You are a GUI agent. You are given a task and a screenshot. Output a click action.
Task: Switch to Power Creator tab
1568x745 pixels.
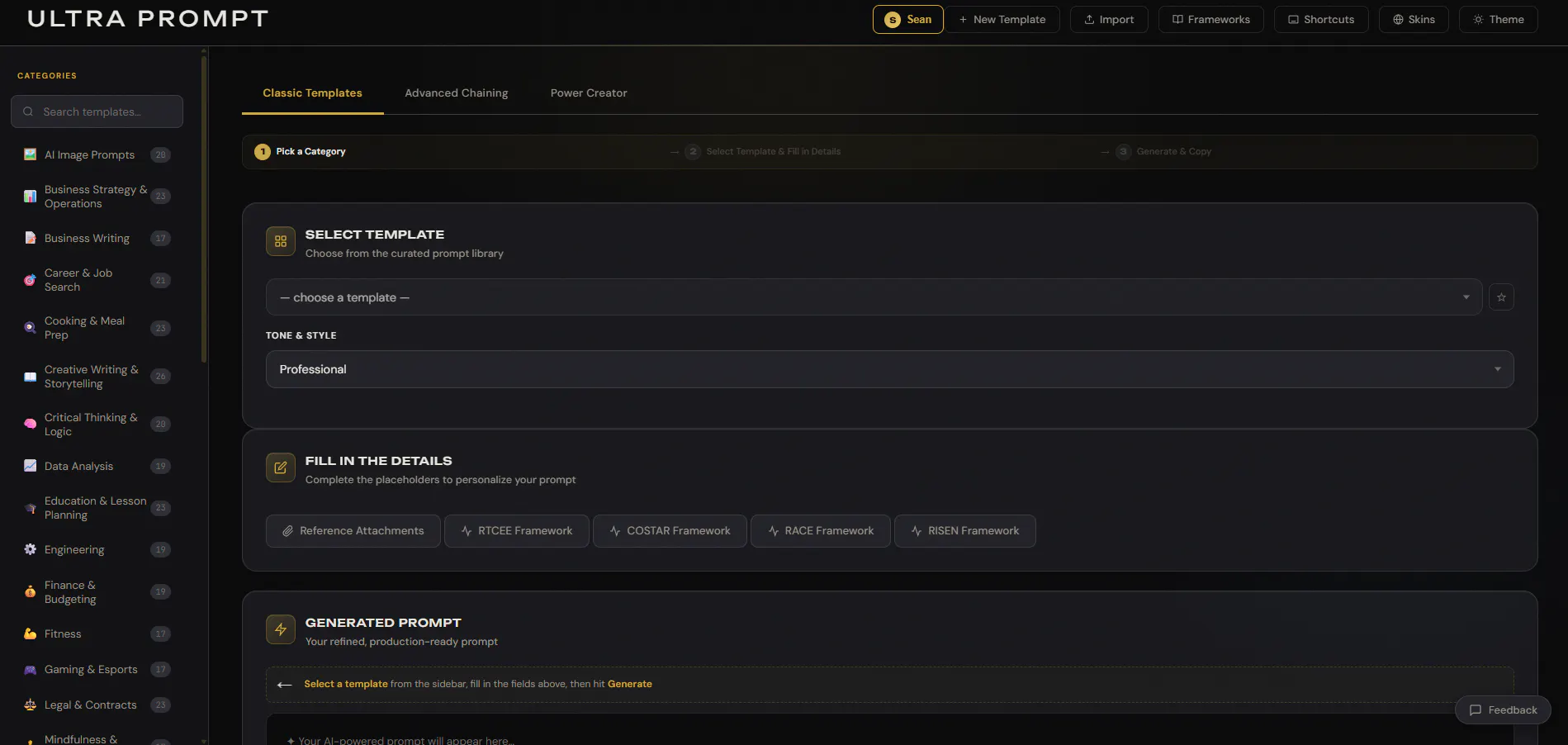(589, 93)
